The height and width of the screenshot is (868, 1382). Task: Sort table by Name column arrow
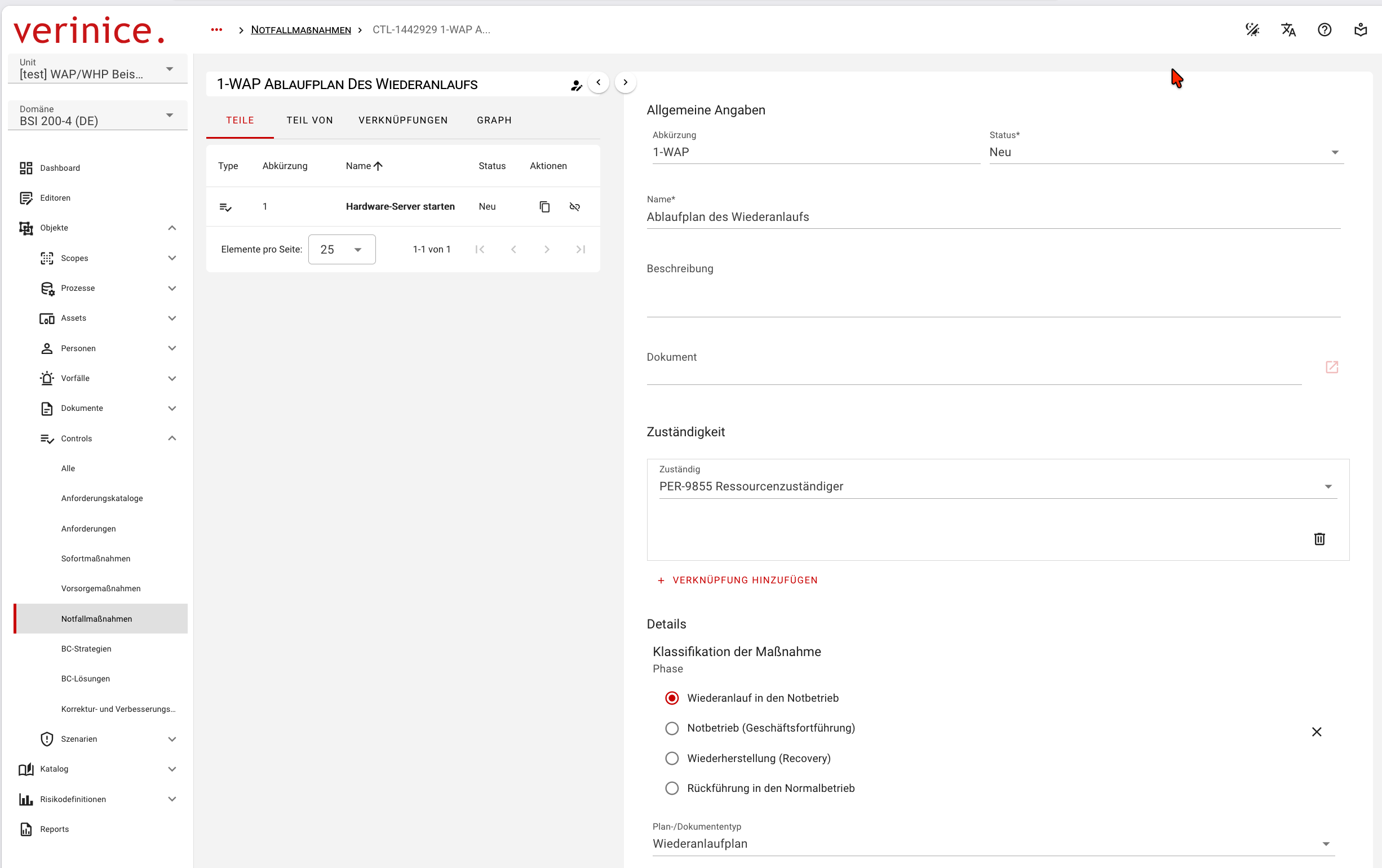[378, 166]
